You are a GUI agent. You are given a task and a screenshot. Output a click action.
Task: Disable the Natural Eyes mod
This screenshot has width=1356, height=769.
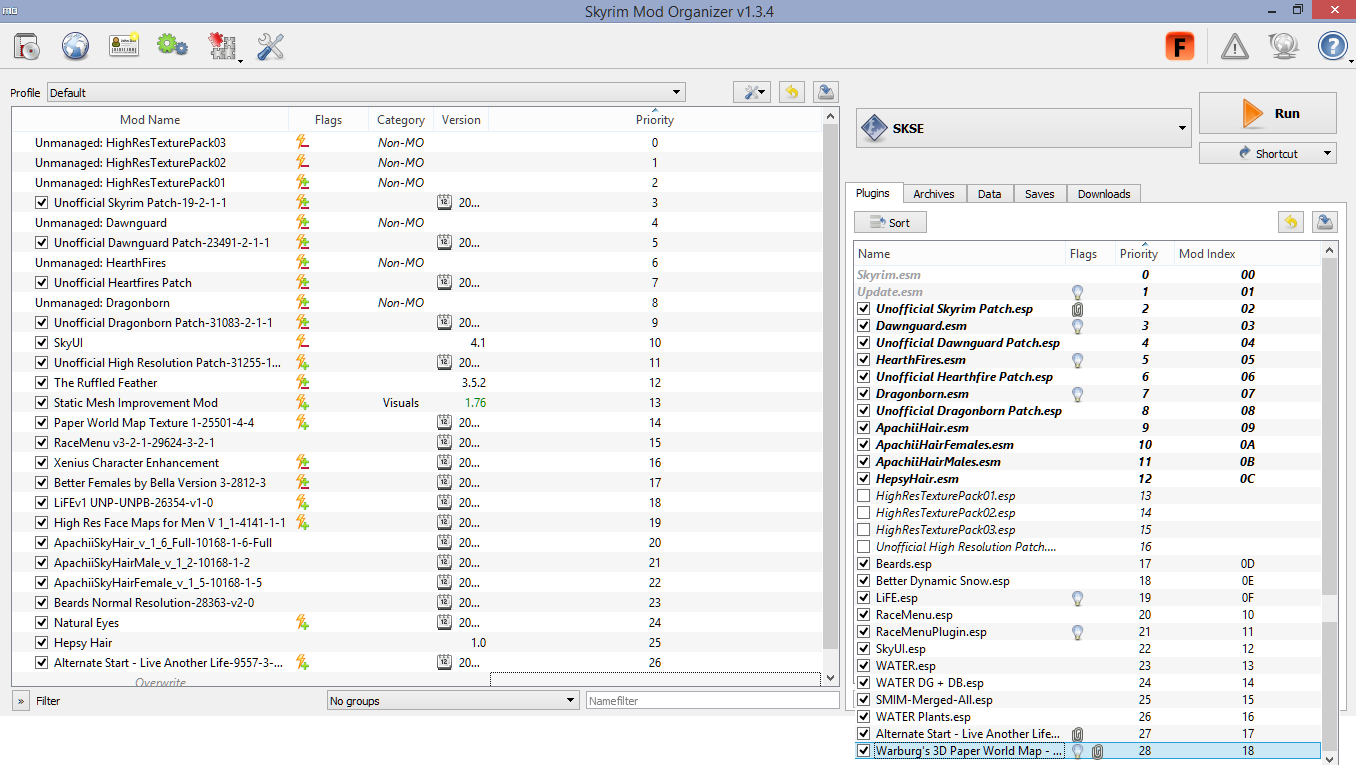pos(42,623)
